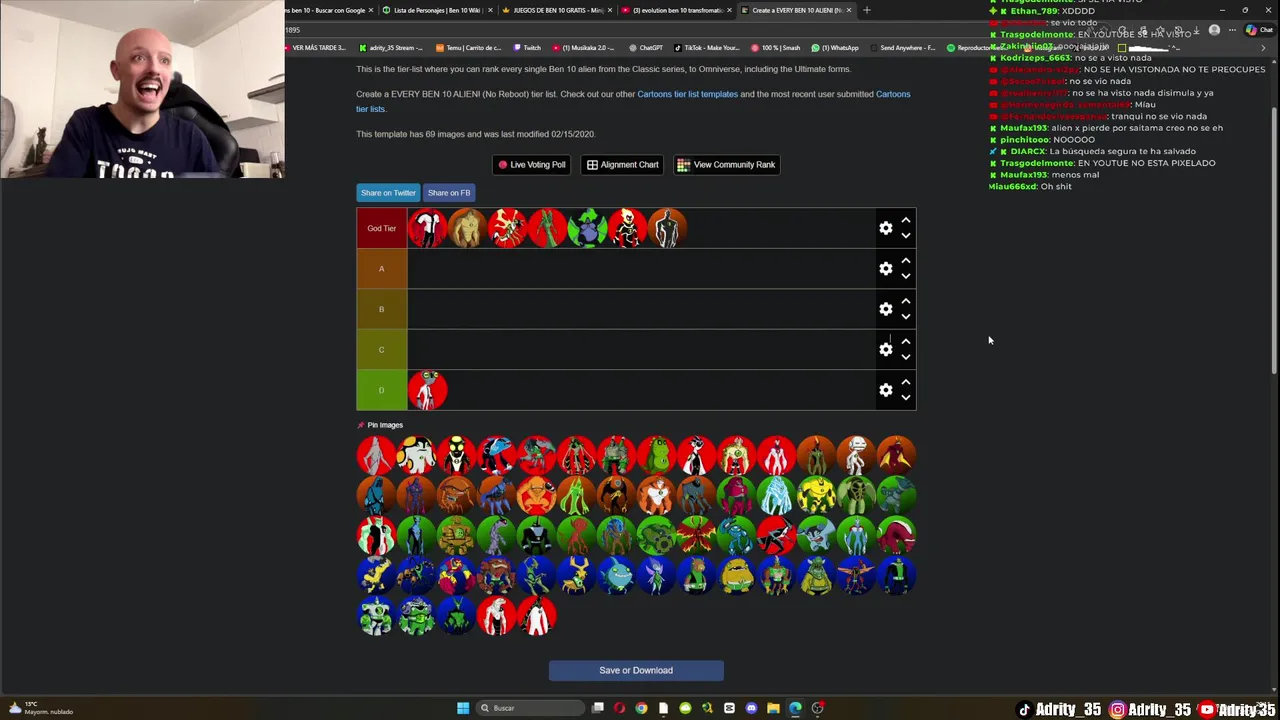Open Send Anywhere bookmark

[x=903, y=47]
